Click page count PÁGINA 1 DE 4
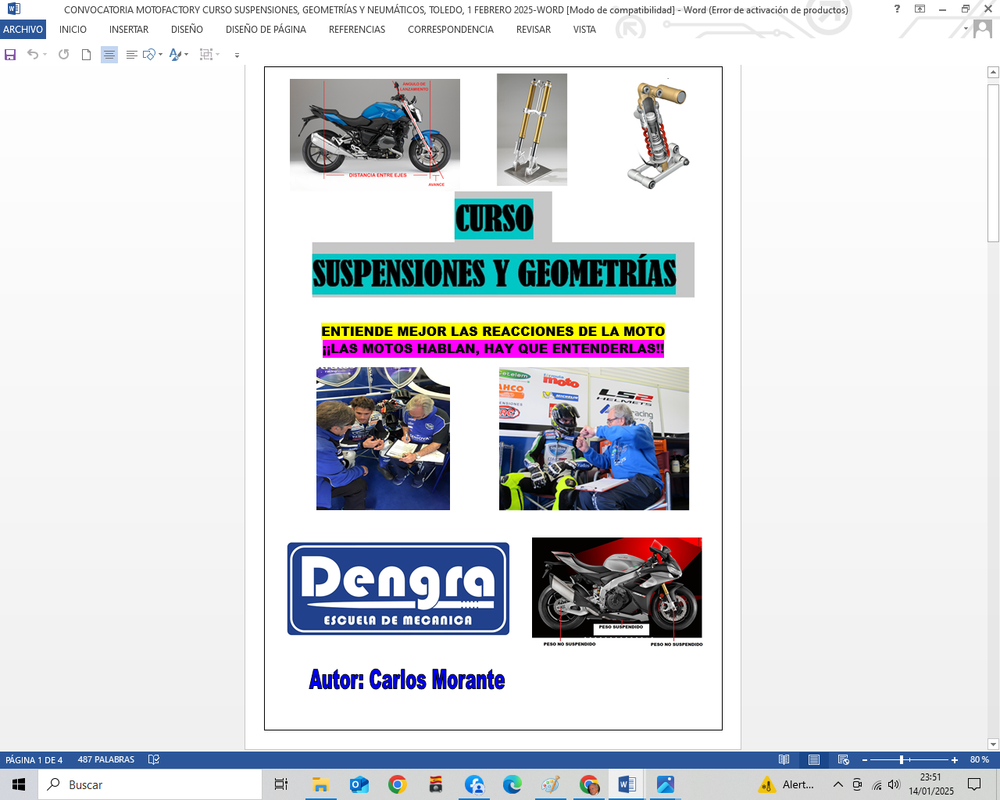Viewport: 1000px width, 800px height. pos(34,760)
